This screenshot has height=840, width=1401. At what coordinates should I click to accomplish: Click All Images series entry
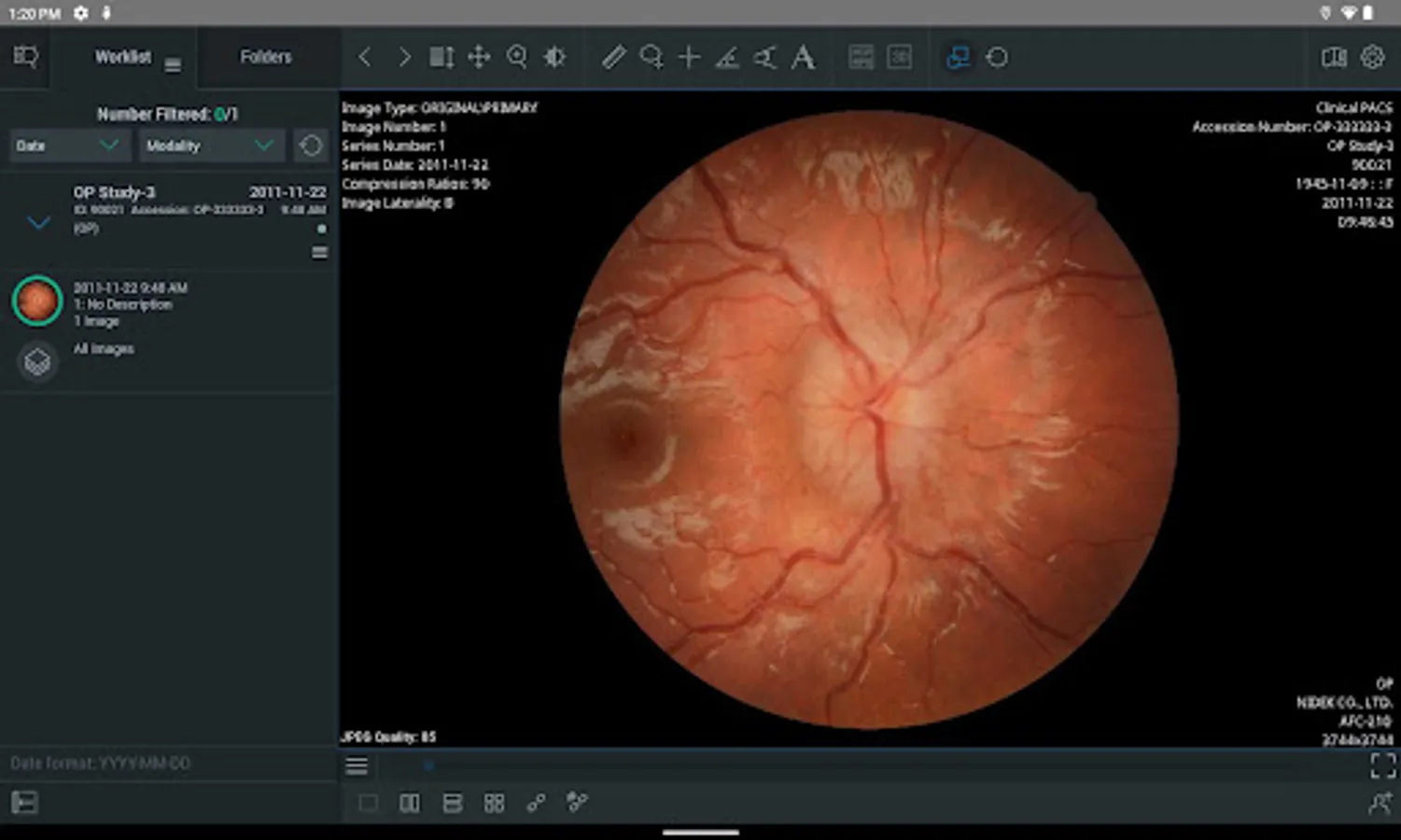click(x=104, y=349)
